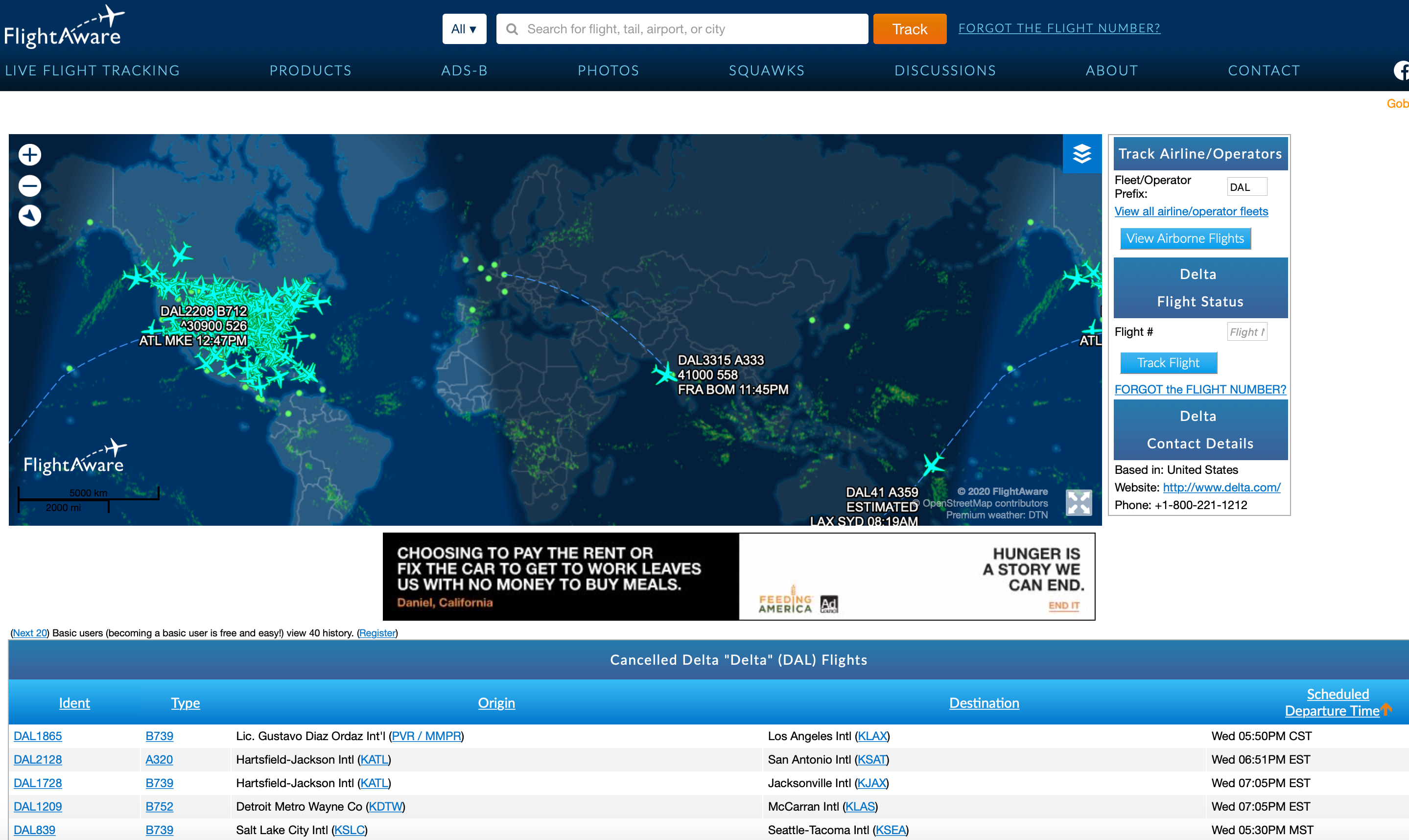The width and height of the screenshot is (1409, 840).
Task: Zoom in on the map
Action: pyautogui.click(x=29, y=155)
